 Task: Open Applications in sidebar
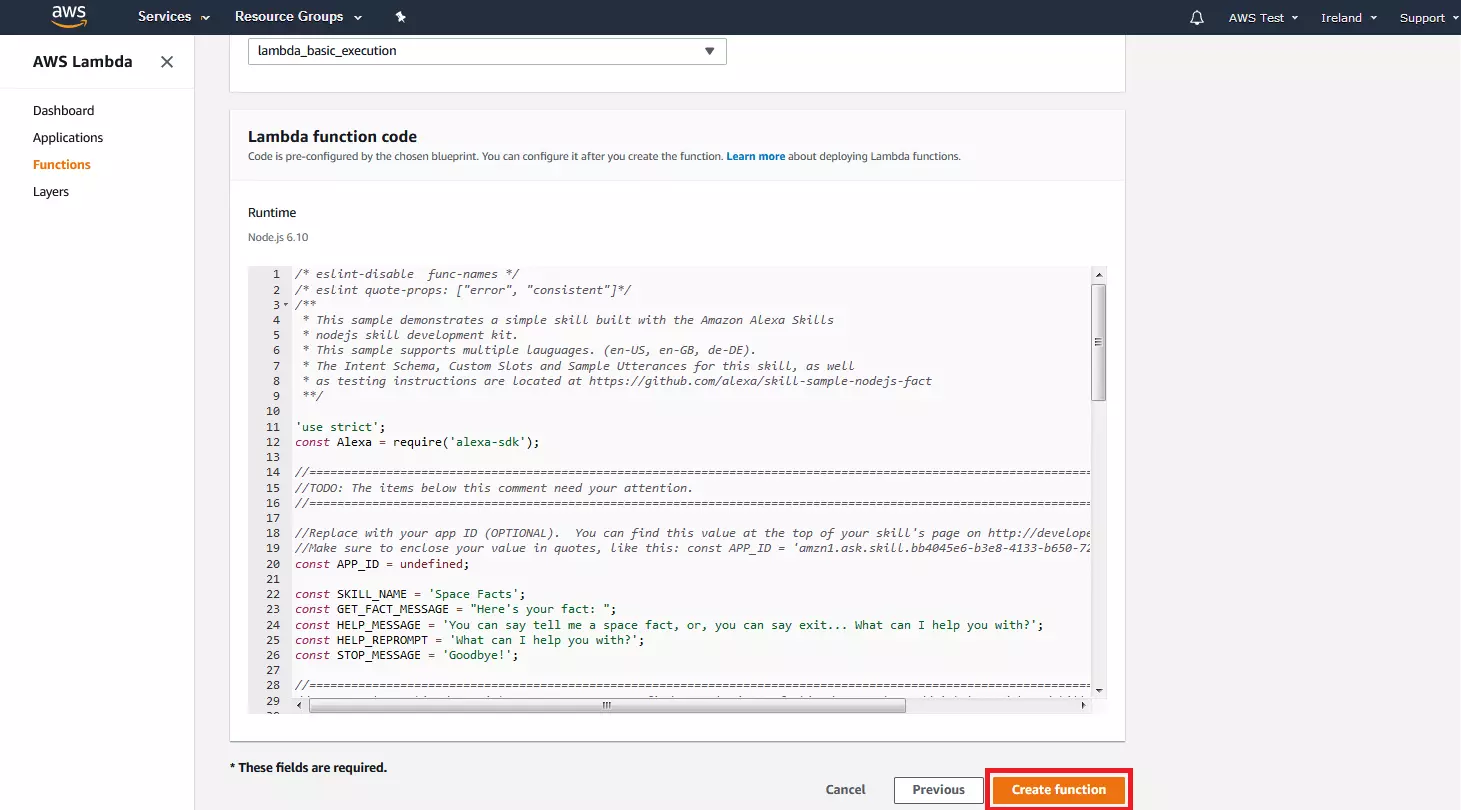tap(68, 138)
